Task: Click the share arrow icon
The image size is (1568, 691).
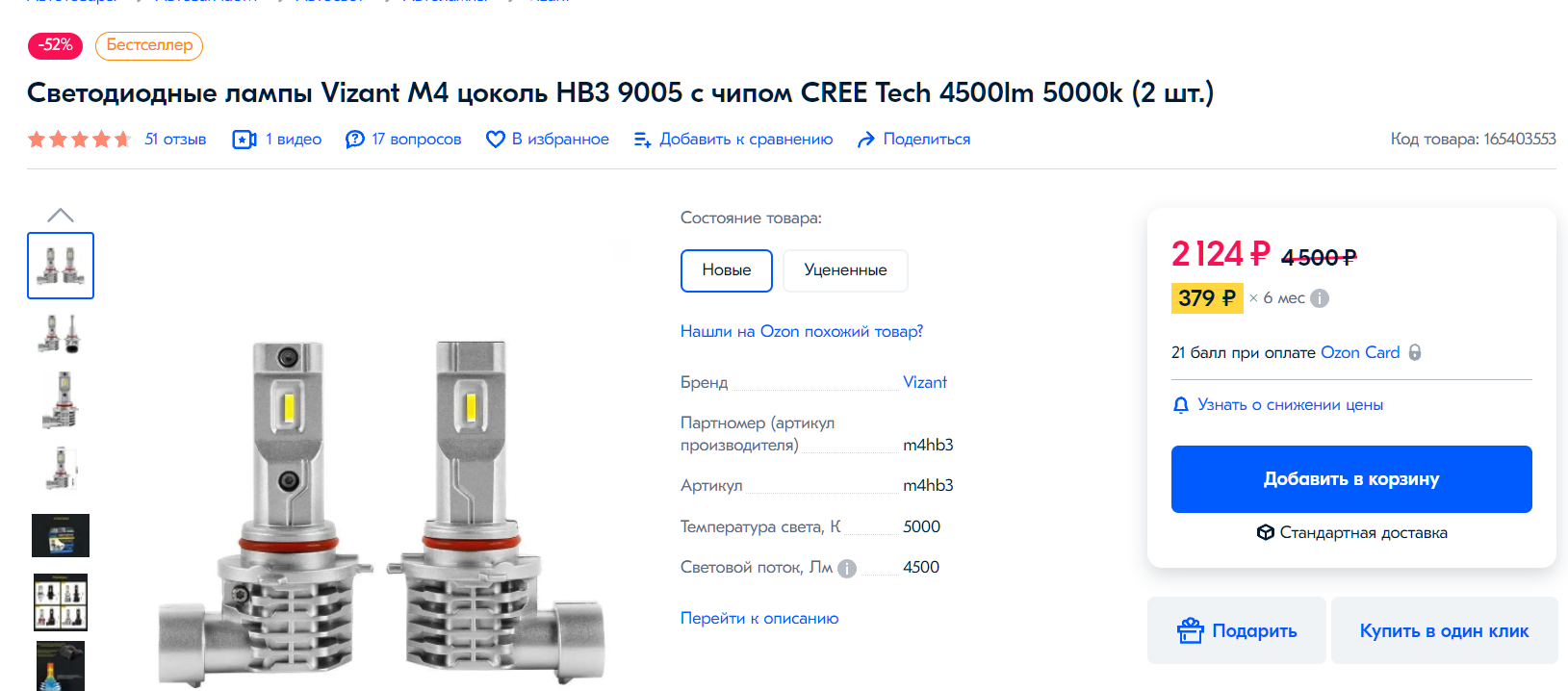Action: pyautogui.click(x=866, y=140)
